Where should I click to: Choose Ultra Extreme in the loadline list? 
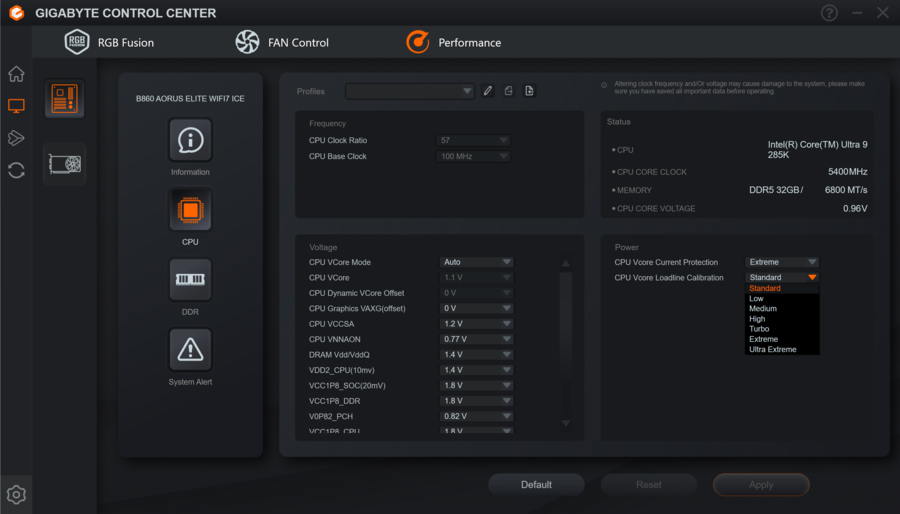click(x=782, y=349)
